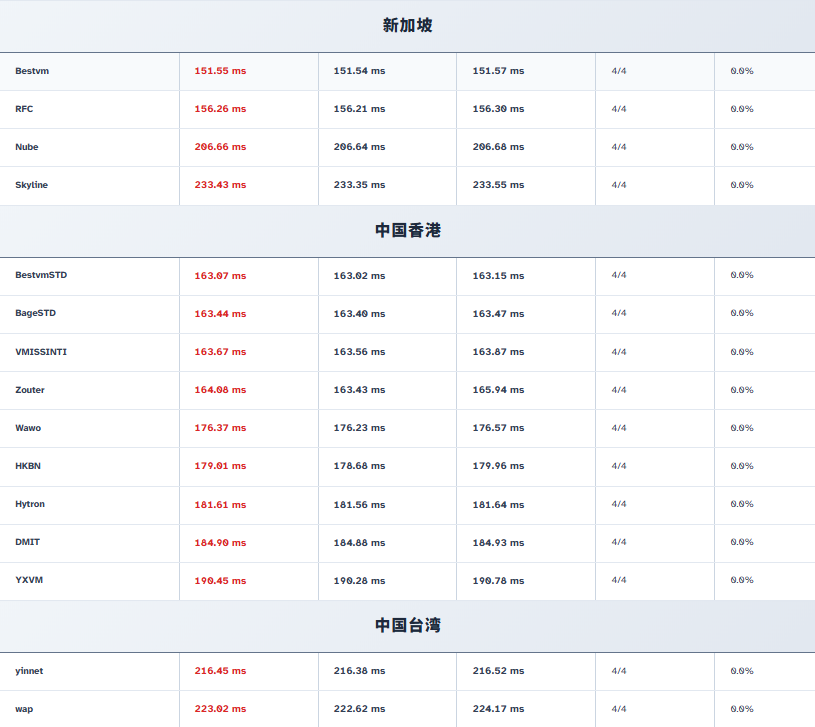Screen dimensions: 815x727
Task: Click the 新加坡 section header
Action: (407, 25)
